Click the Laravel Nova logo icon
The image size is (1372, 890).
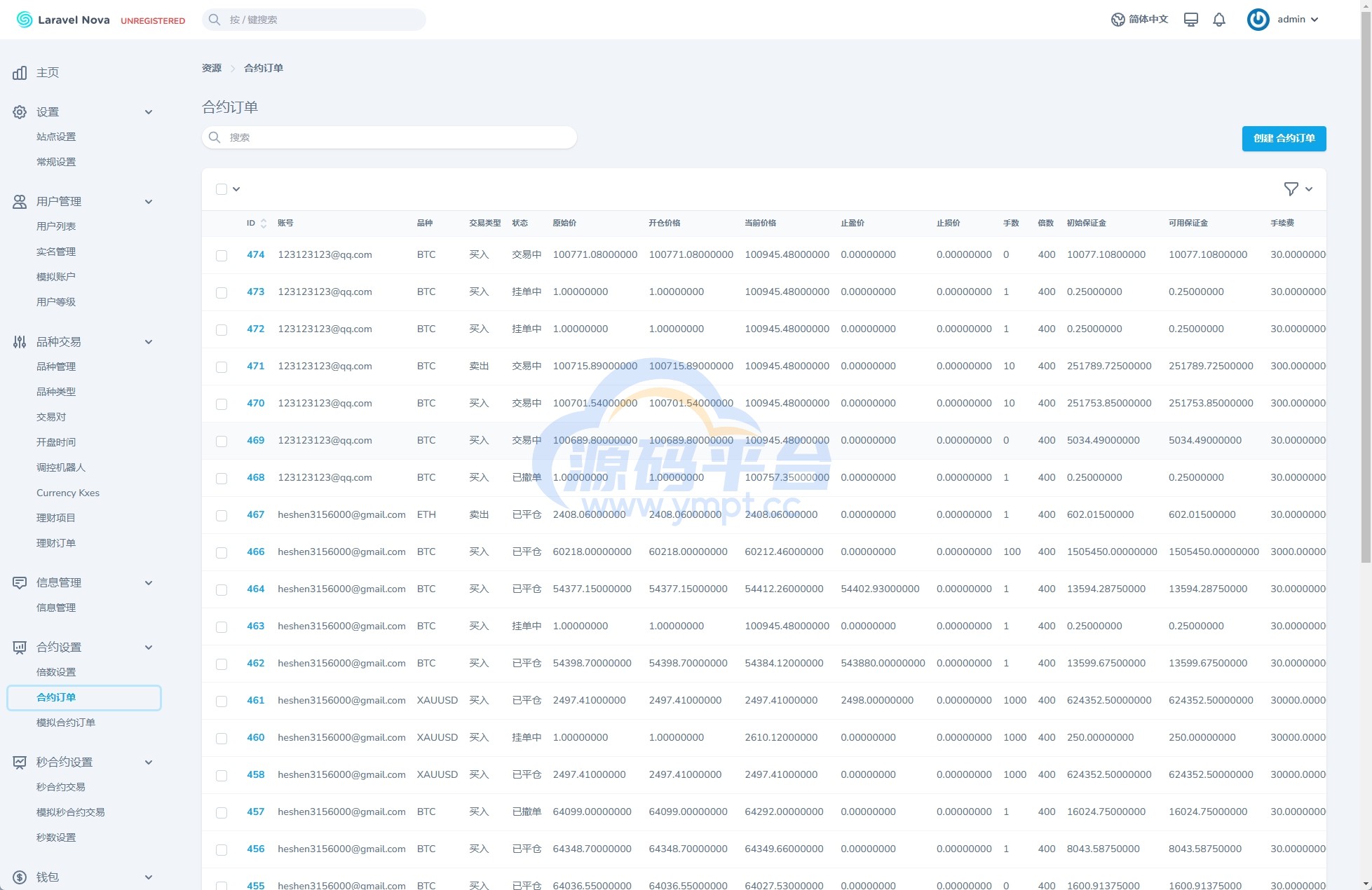[25, 20]
